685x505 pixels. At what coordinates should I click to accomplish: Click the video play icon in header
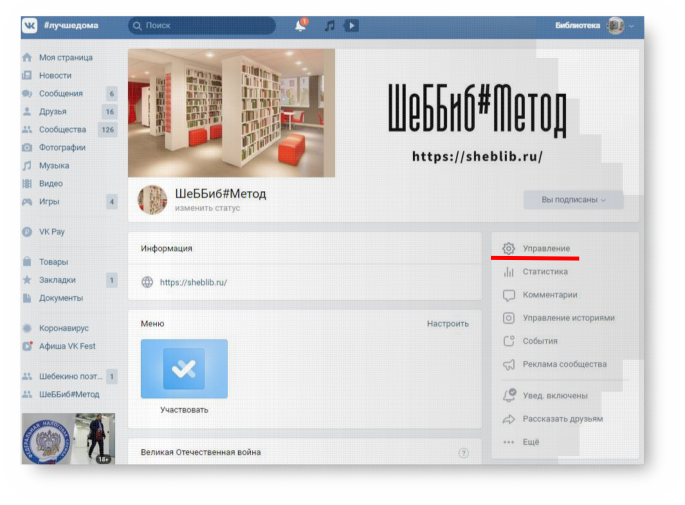[351, 26]
